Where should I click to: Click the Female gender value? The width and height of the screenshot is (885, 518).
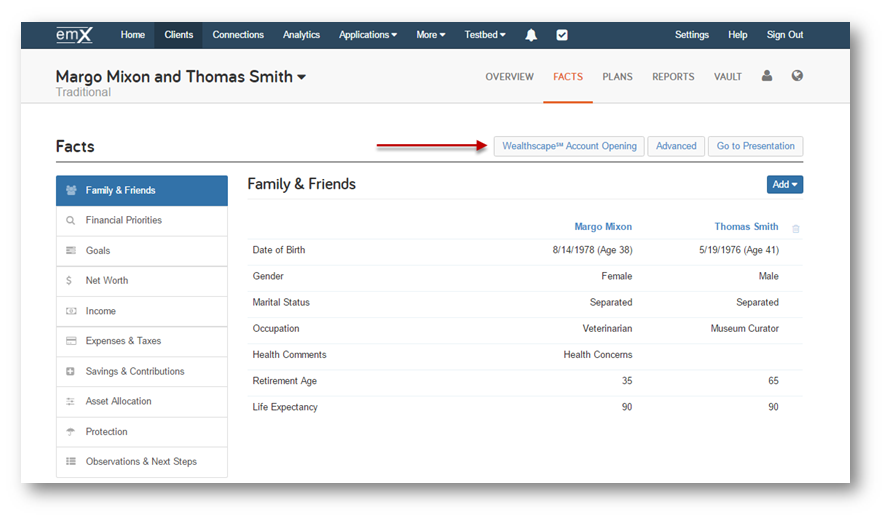[x=616, y=276]
